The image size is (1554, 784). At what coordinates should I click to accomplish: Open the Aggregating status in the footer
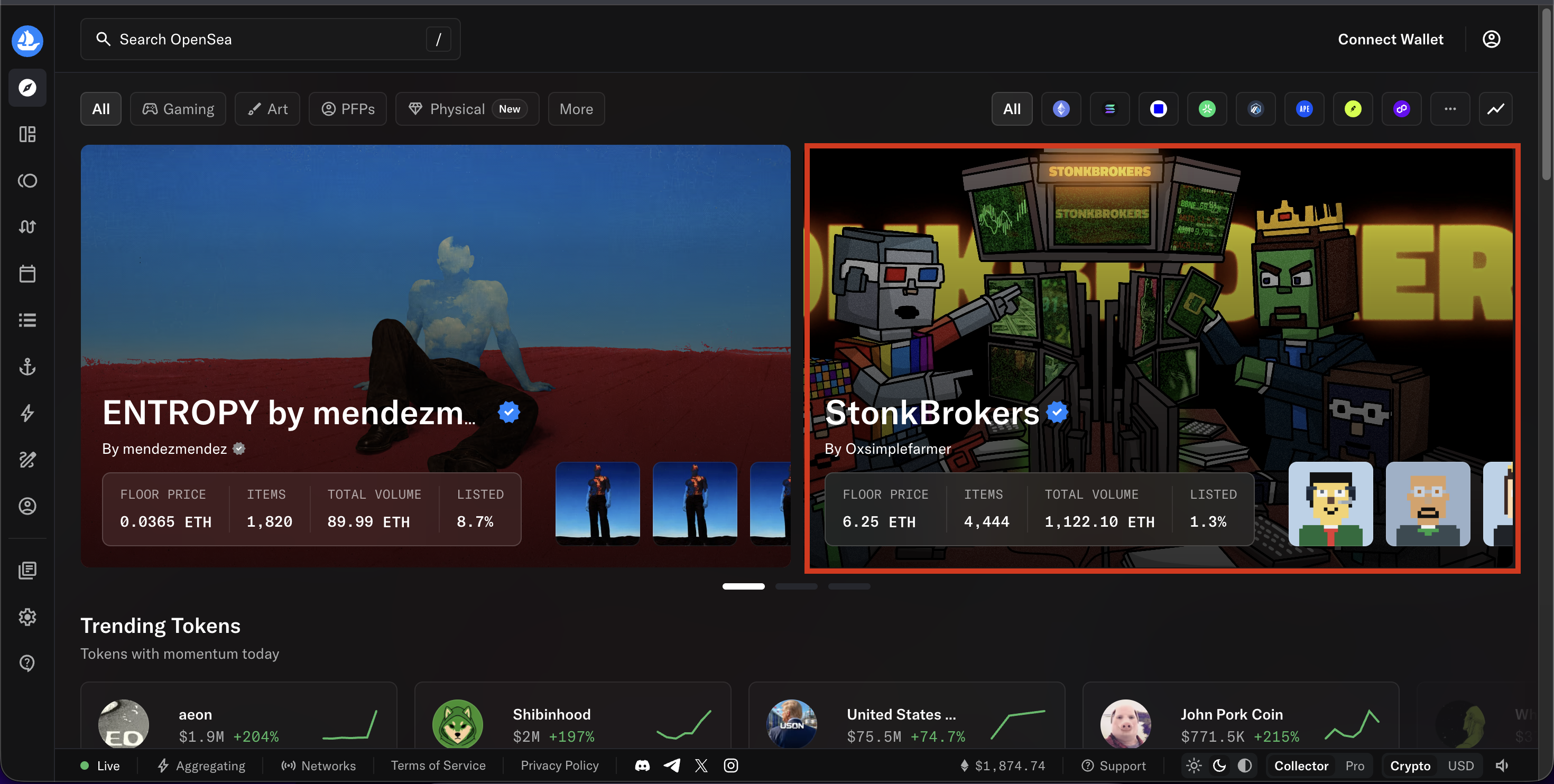(201, 766)
